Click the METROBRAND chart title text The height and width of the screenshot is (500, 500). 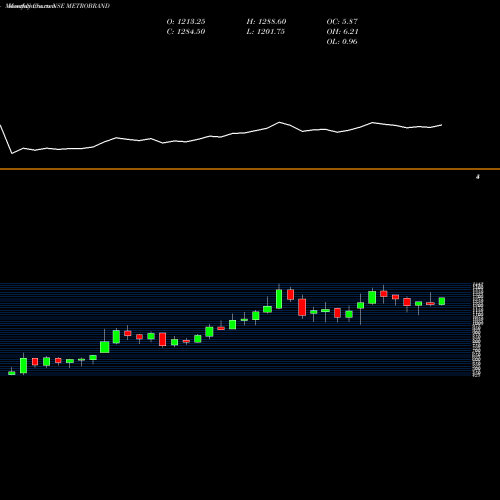click(58, 6)
